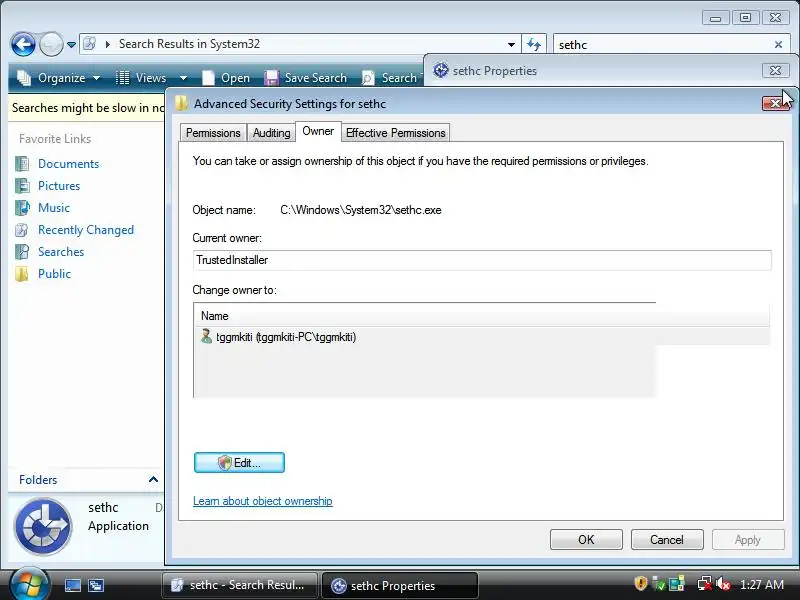Open Music in Favorite Links
The height and width of the screenshot is (600, 800).
(54, 208)
